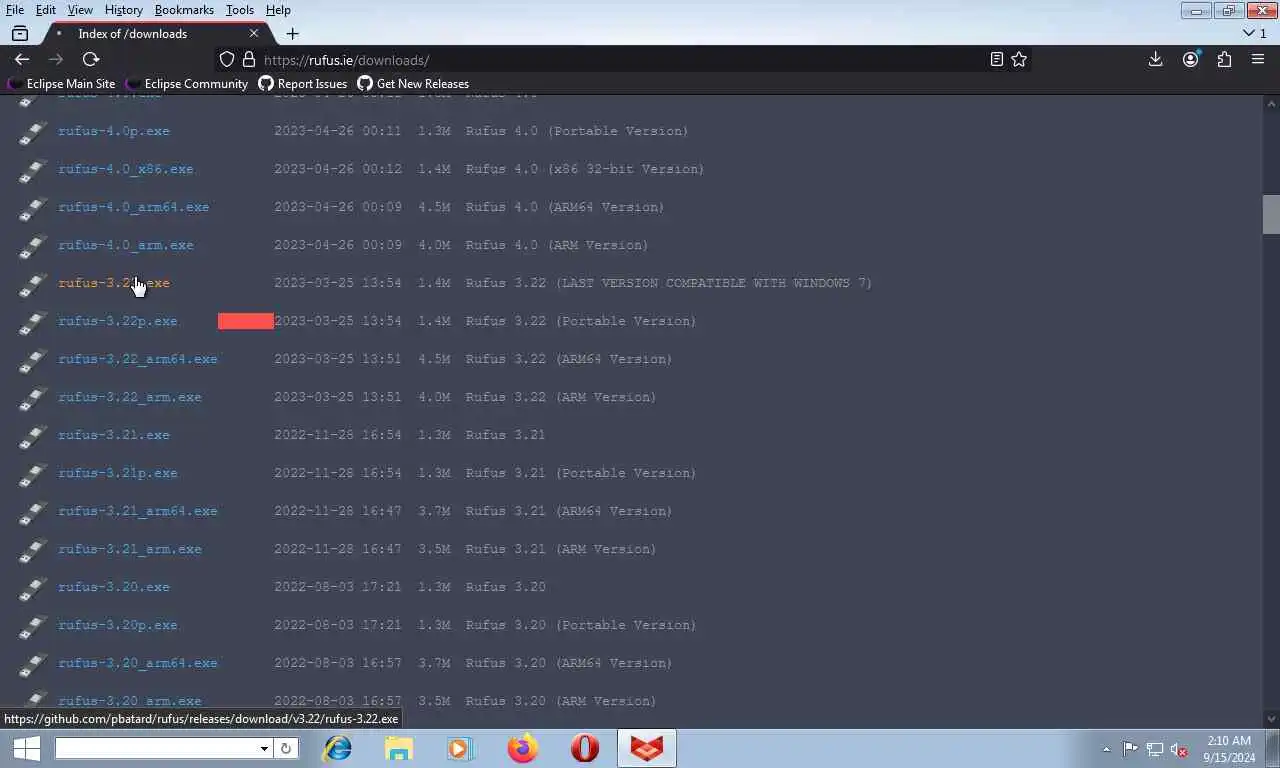Open Get New Releases bookmark
The image size is (1280, 768).
click(413, 84)
